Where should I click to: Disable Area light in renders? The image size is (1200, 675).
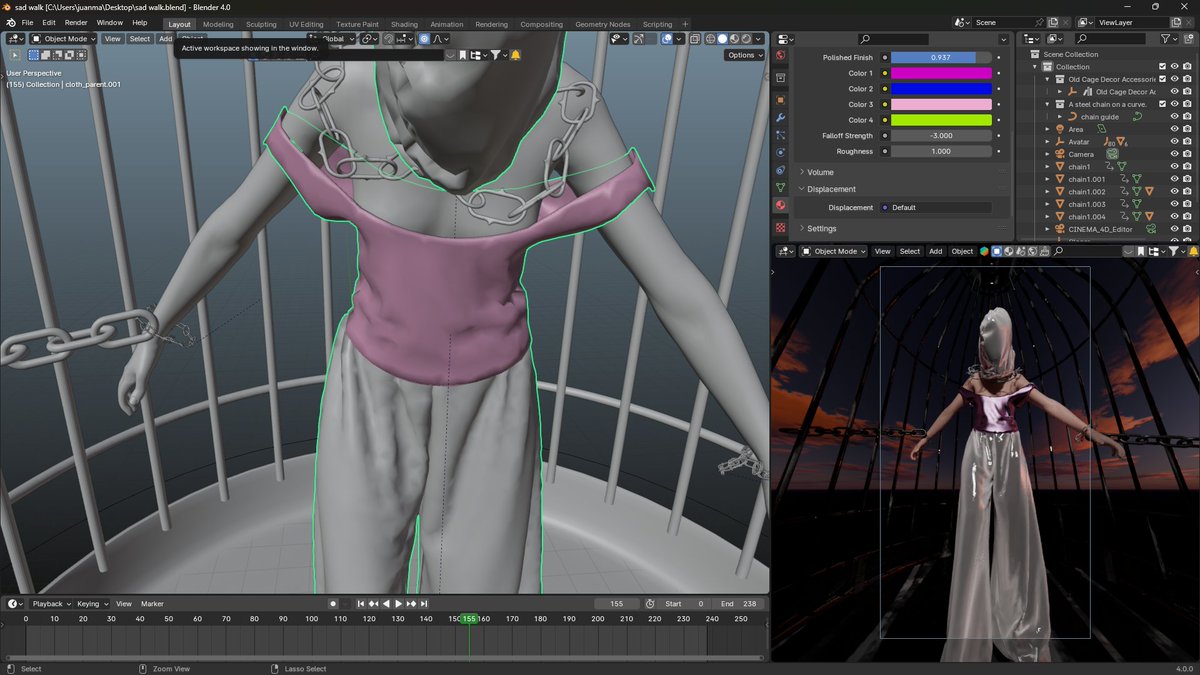(1187, 129)
